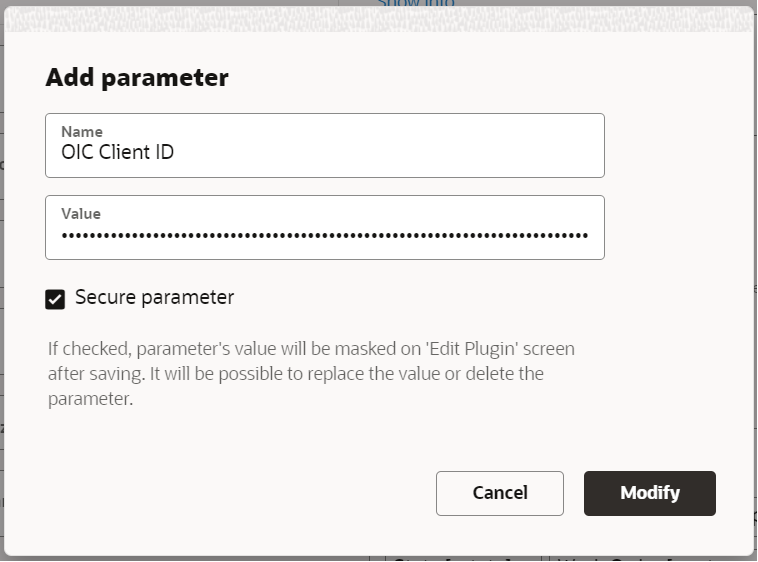This screenshot has height=562, width=758.
Task: Click the word 'Secure' beside the checkbox
Action: pos(105,297)
